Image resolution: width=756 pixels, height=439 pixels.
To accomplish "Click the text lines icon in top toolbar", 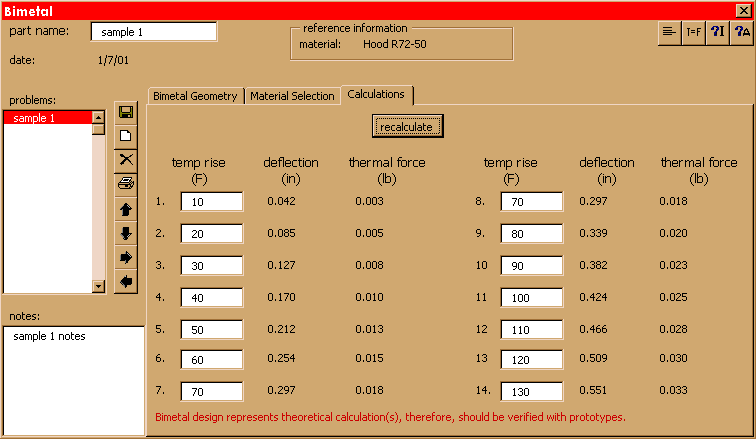I will tap(669, 32).
